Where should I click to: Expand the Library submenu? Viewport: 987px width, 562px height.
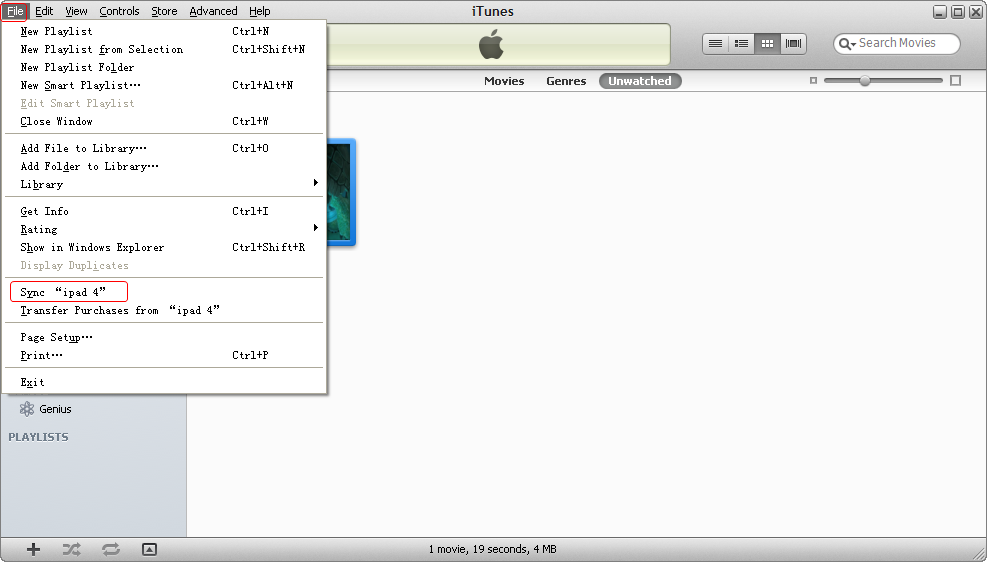tap(164, 184)
